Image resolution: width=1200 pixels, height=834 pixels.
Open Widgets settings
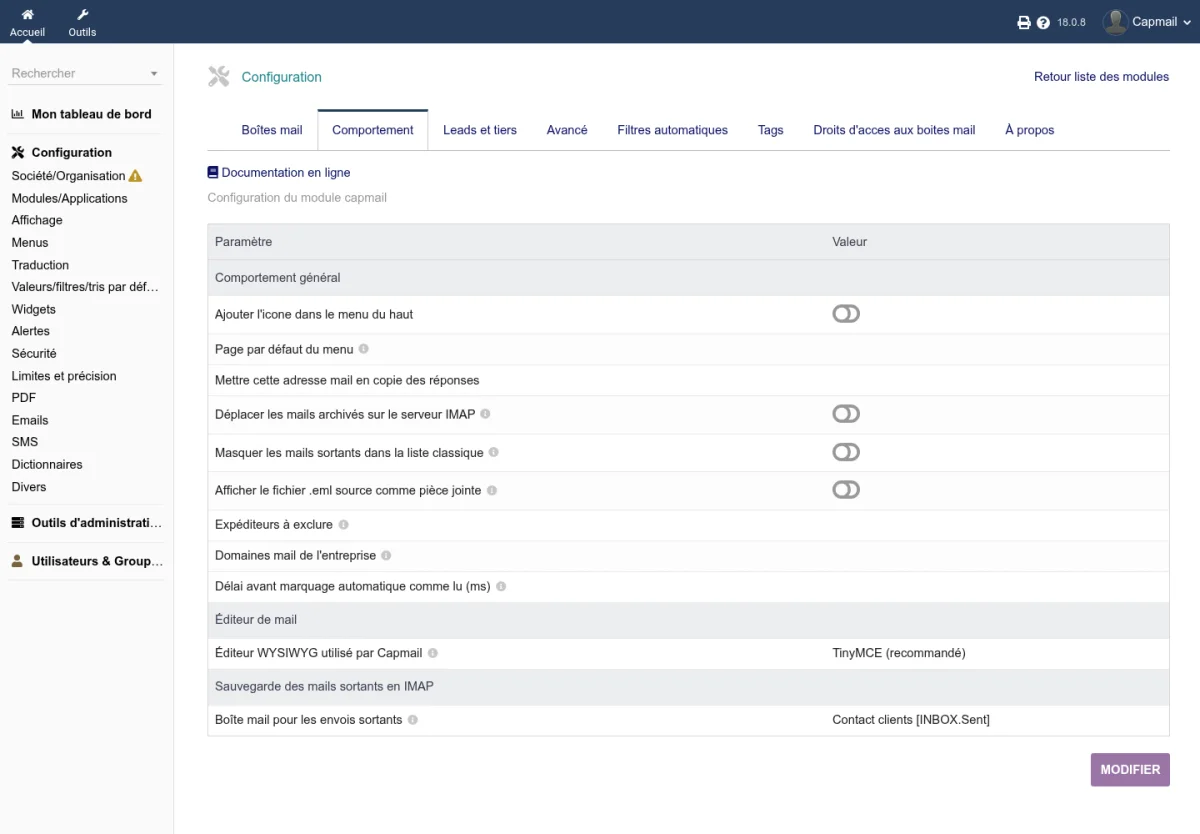point(34,309)
